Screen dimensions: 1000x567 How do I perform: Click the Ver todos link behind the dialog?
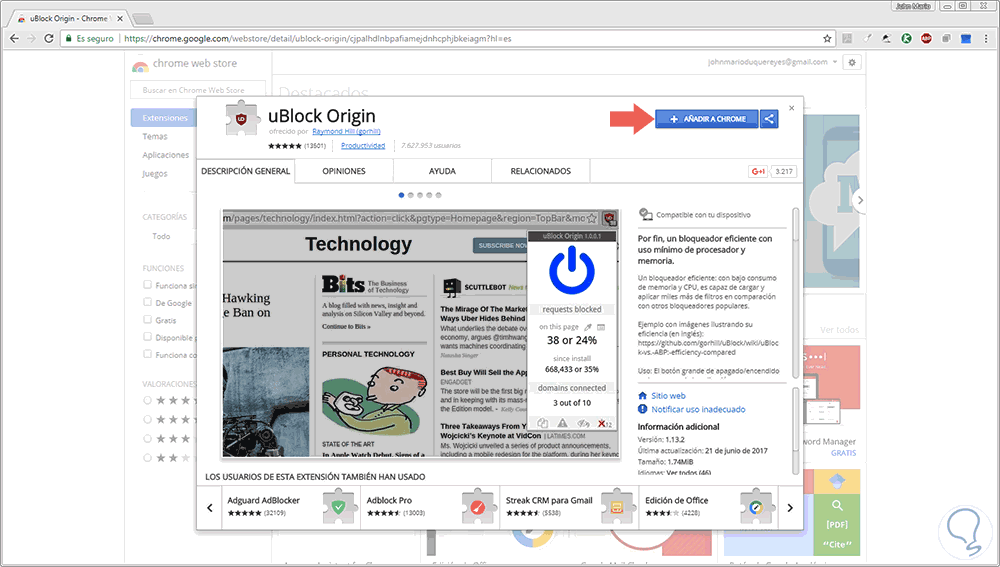pos(839,330)
